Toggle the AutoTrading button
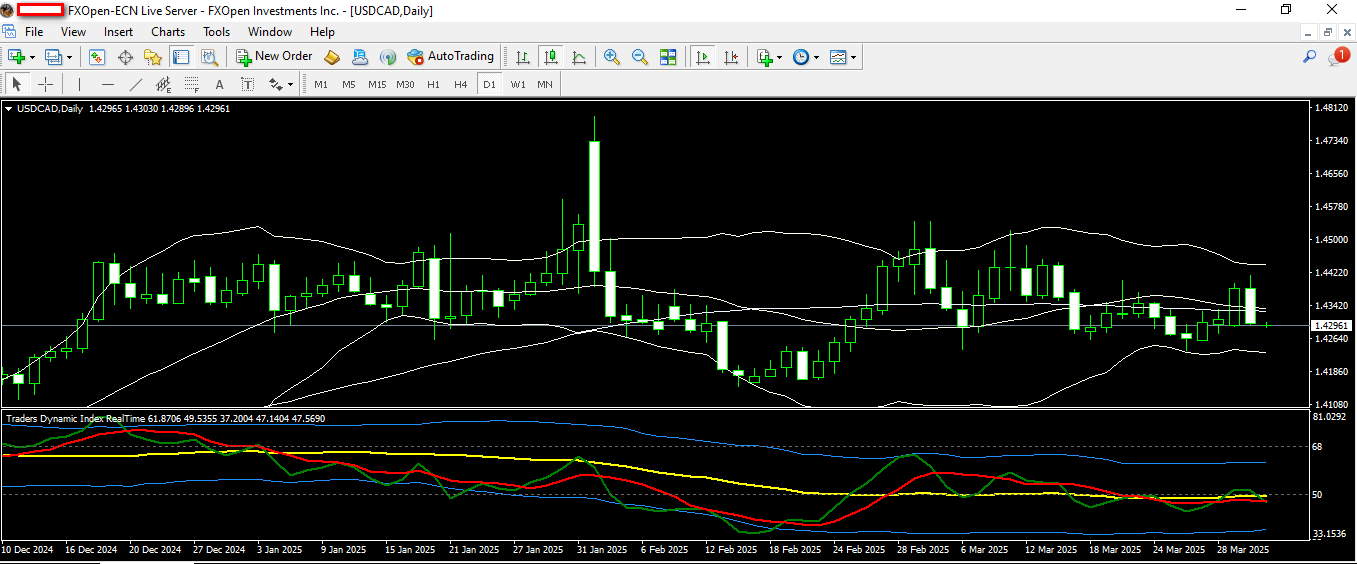This screenshot has width=1357, height=564. pos(450,57)
